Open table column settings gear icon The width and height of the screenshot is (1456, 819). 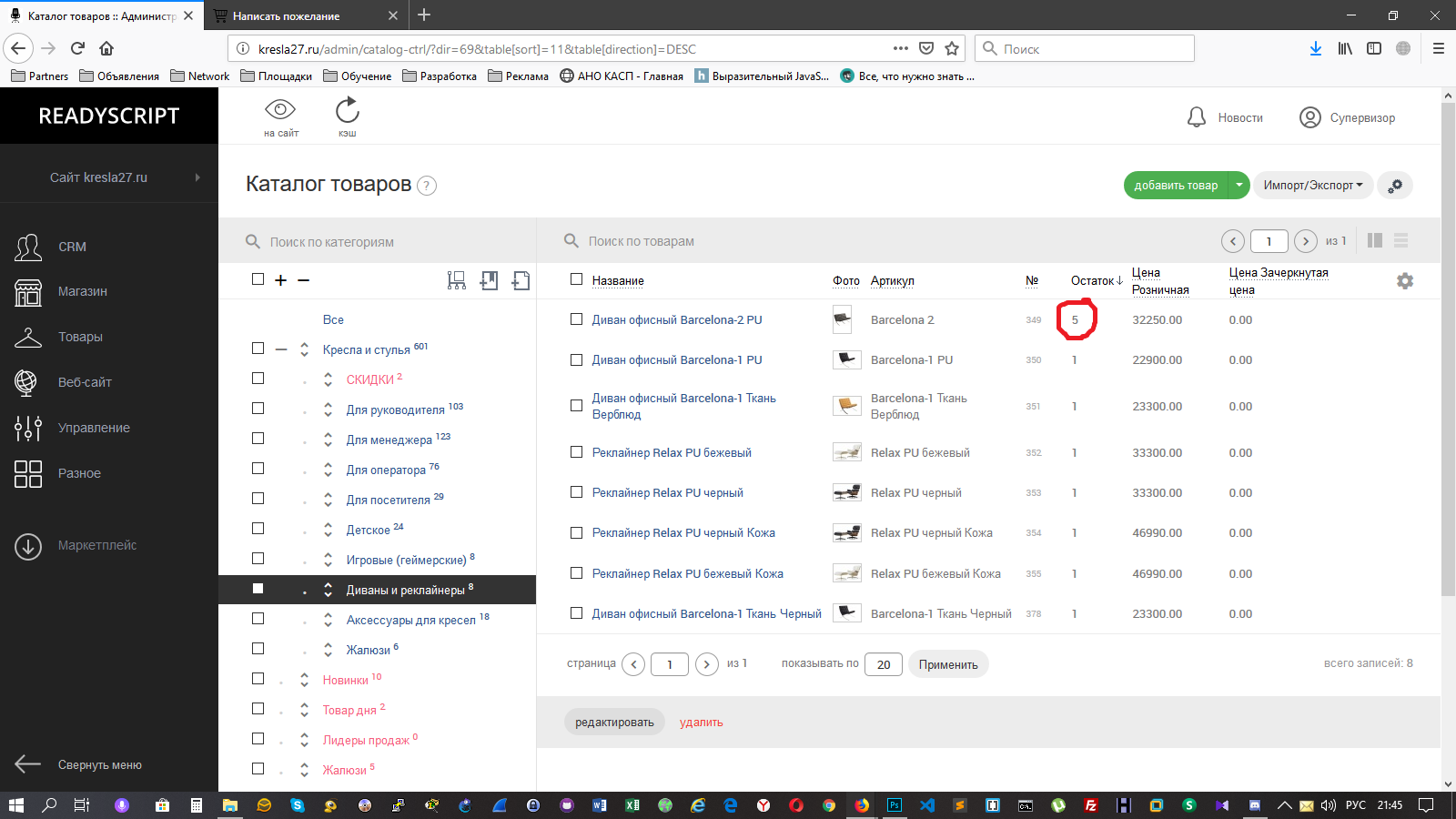1405,281
